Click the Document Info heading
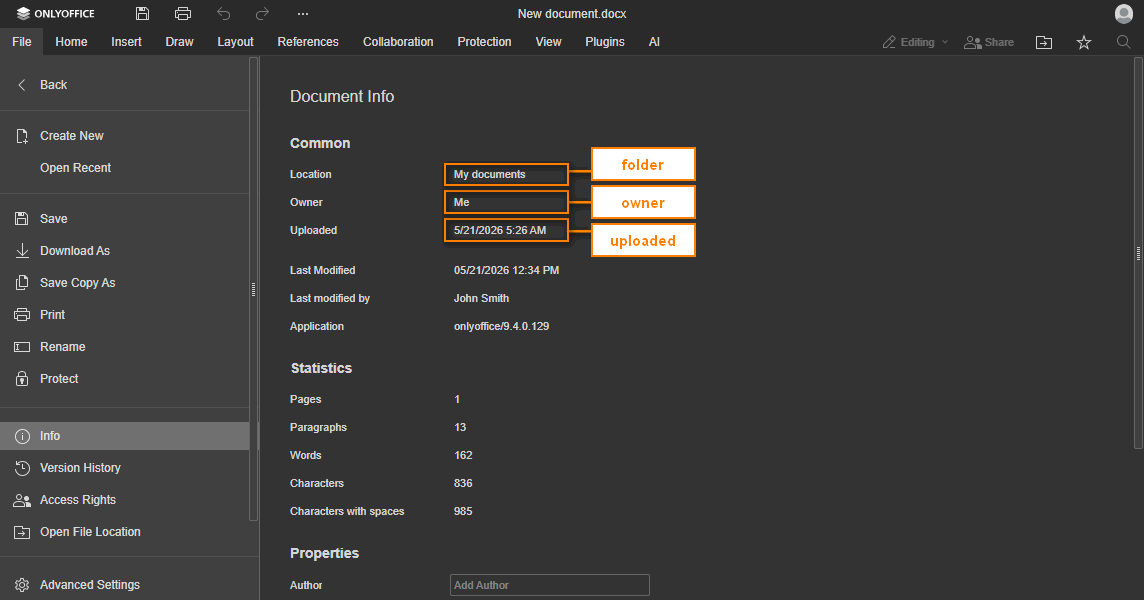 click(342, 96)
